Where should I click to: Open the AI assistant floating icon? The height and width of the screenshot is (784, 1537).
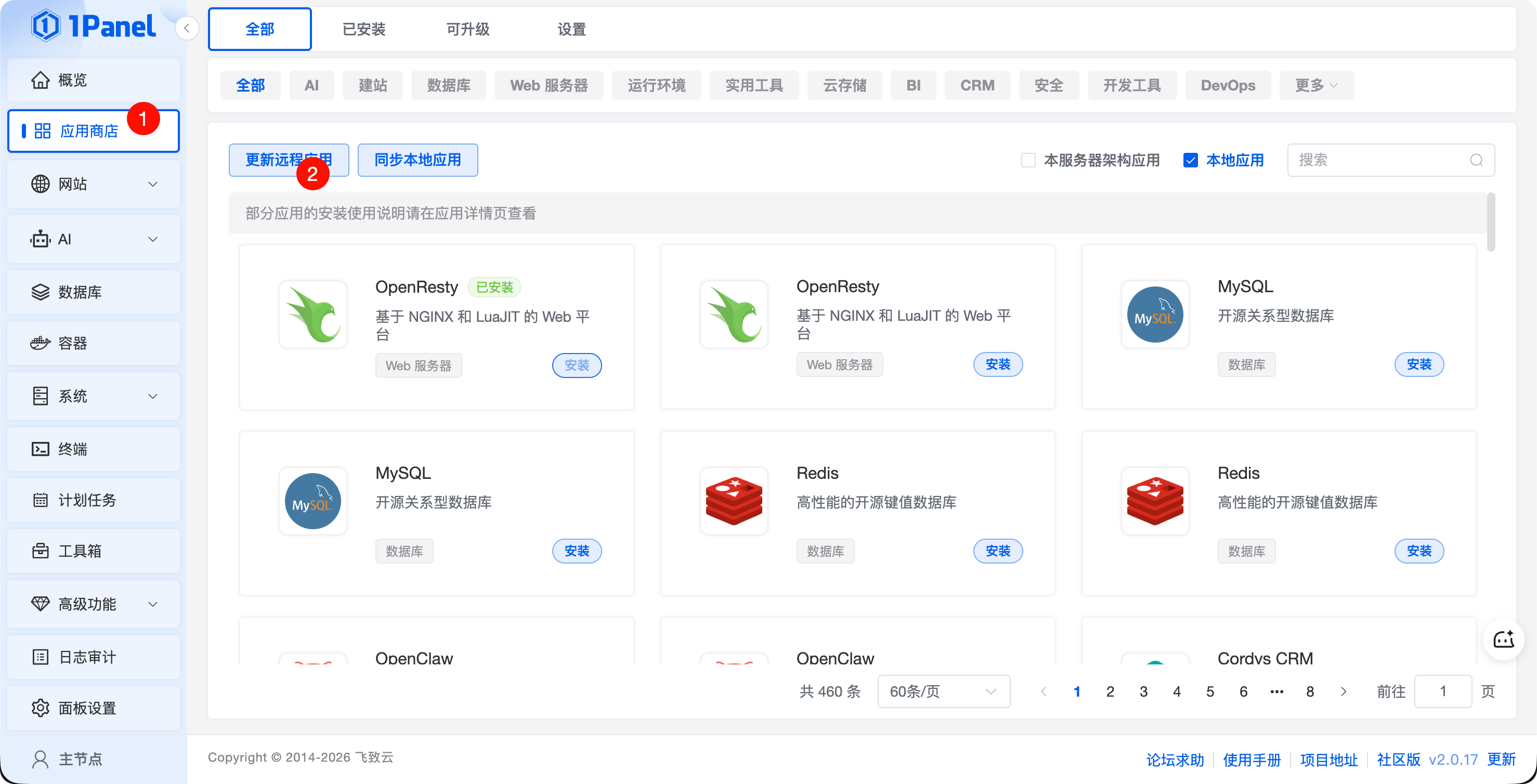(1503, 639)
